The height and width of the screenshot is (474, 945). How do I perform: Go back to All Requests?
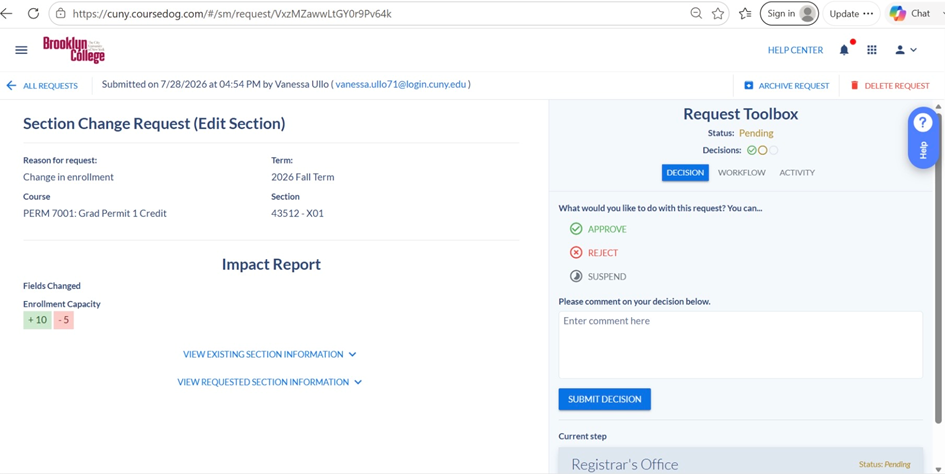pyautogui.click(x=42, y=86)
